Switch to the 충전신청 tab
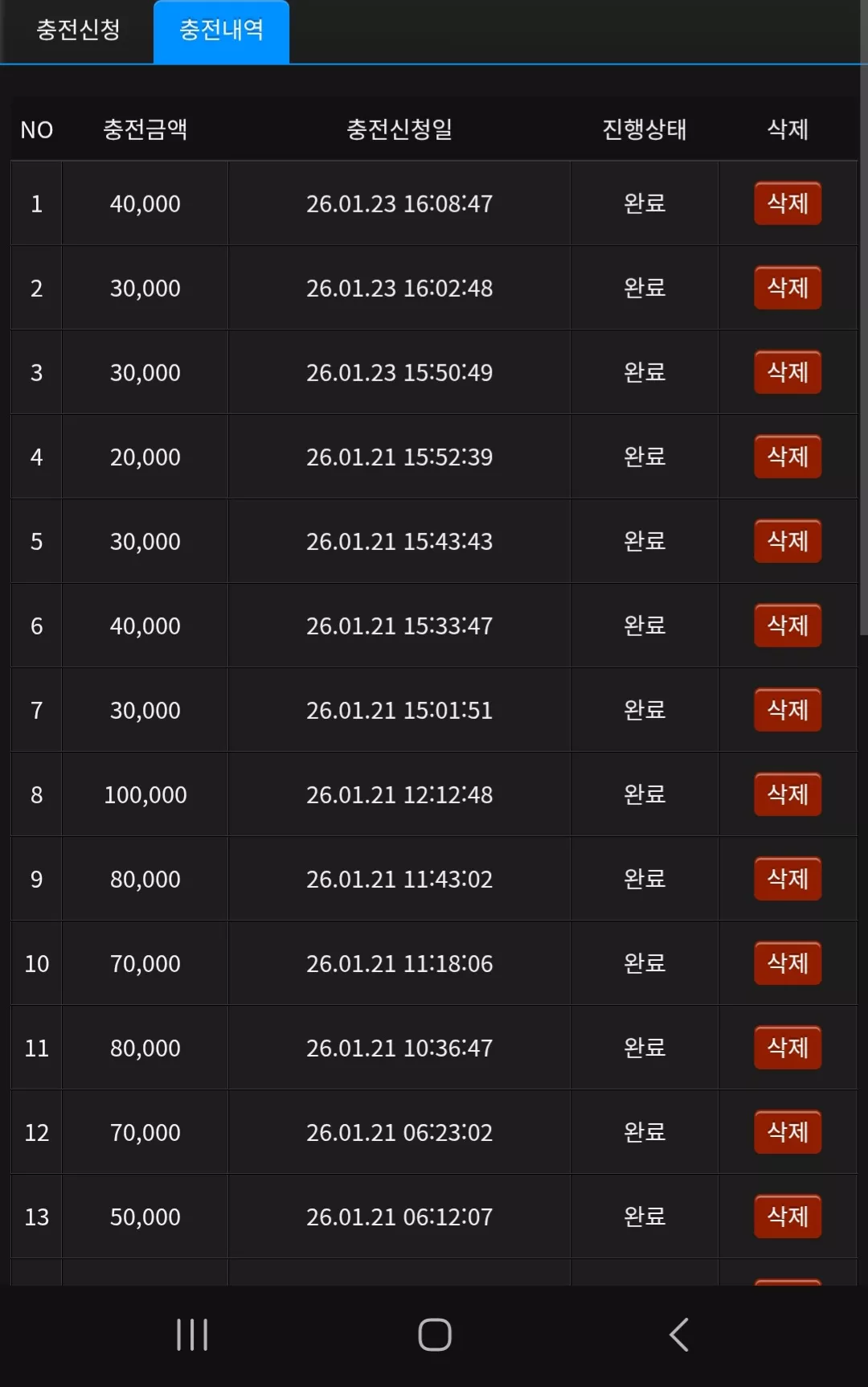The width and height of the screenshot is (868, 1387). [x=78, y=31]
